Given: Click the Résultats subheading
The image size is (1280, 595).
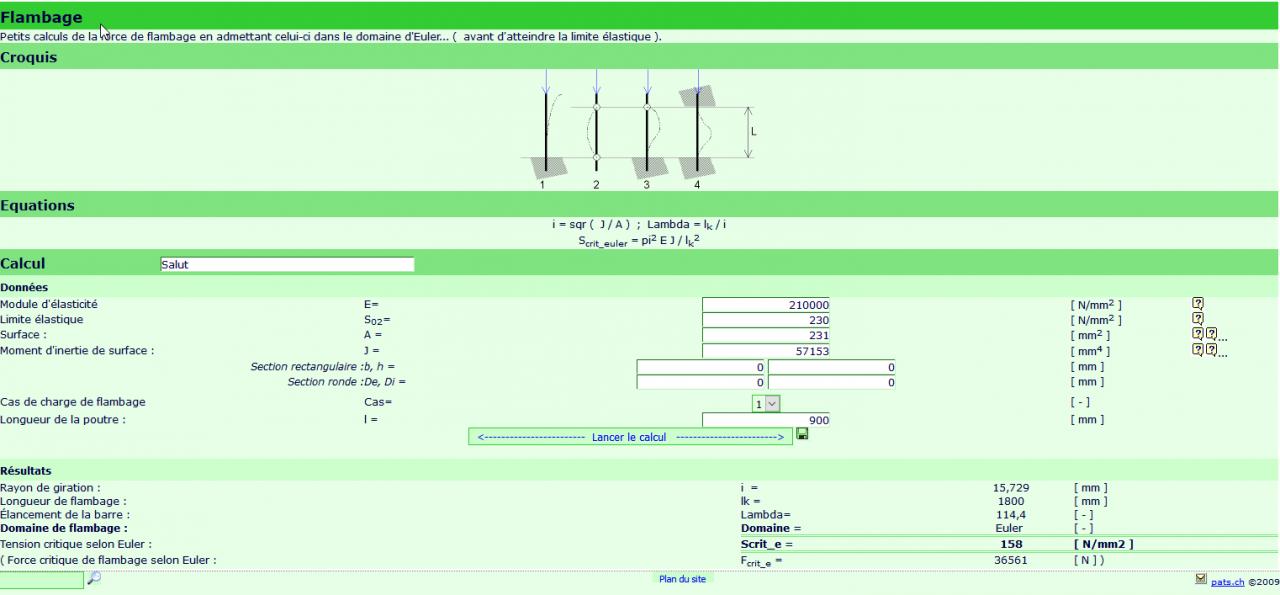Looking at the screenshot, I should point(26,470).
